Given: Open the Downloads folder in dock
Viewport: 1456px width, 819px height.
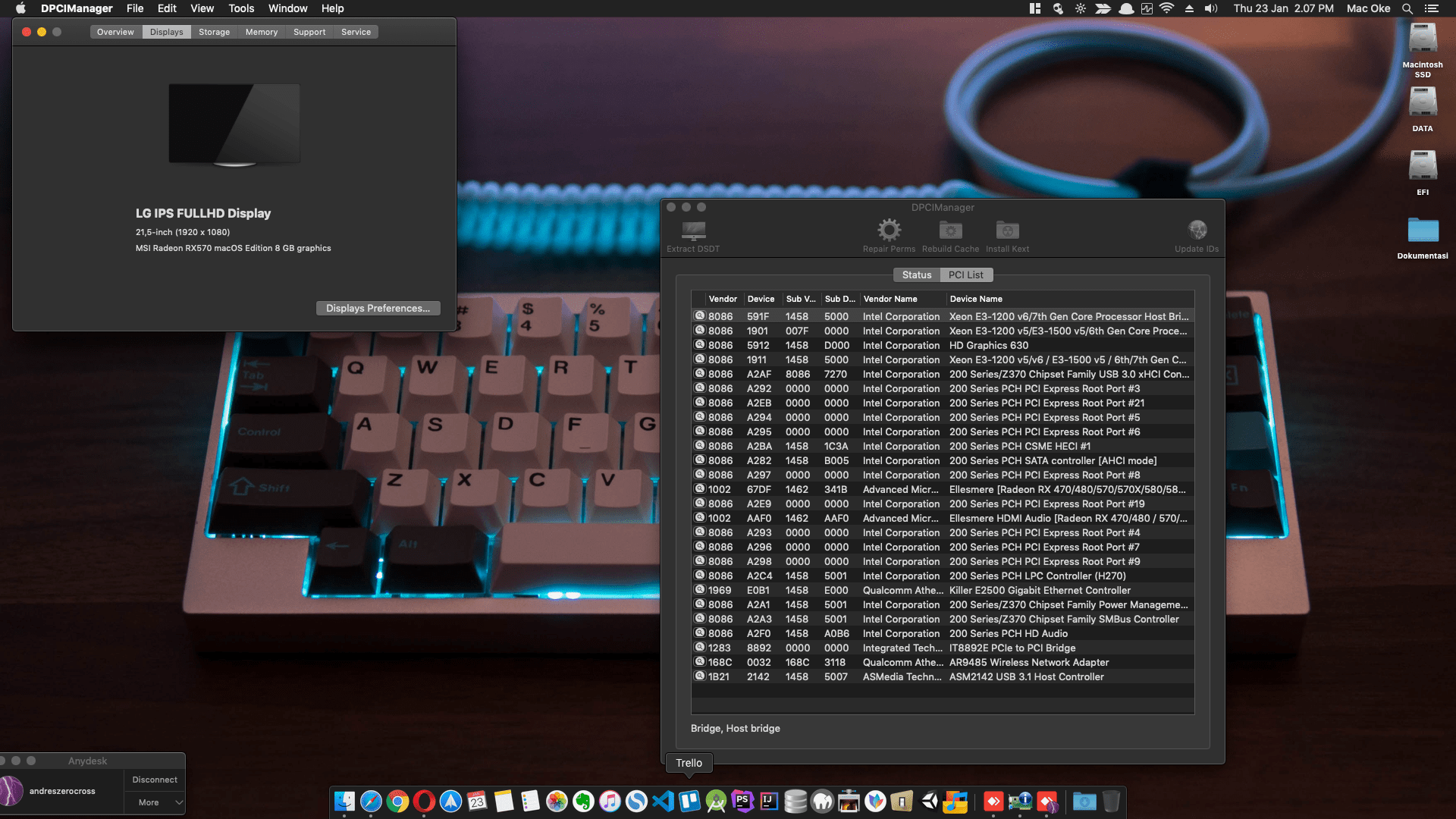Looking at the screenshot, I should tap(1084, 801).
